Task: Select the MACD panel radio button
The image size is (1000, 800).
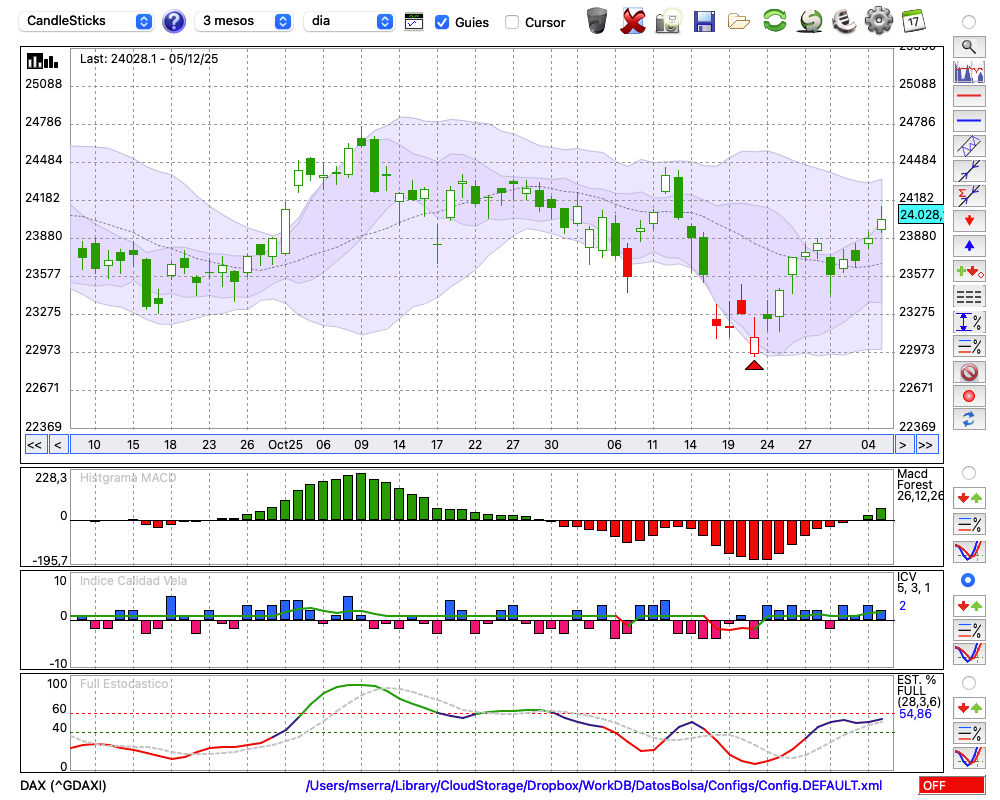Action: [969, 473]
